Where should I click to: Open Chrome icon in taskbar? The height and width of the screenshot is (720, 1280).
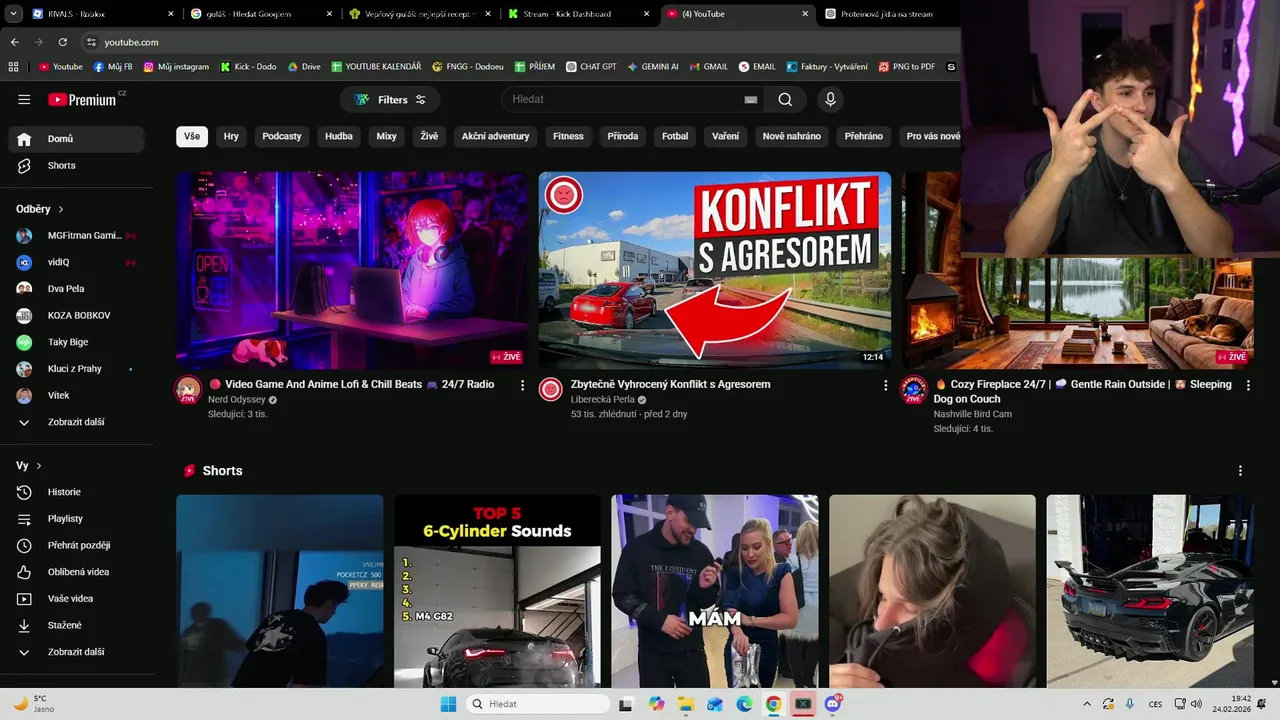coord(773,704)
